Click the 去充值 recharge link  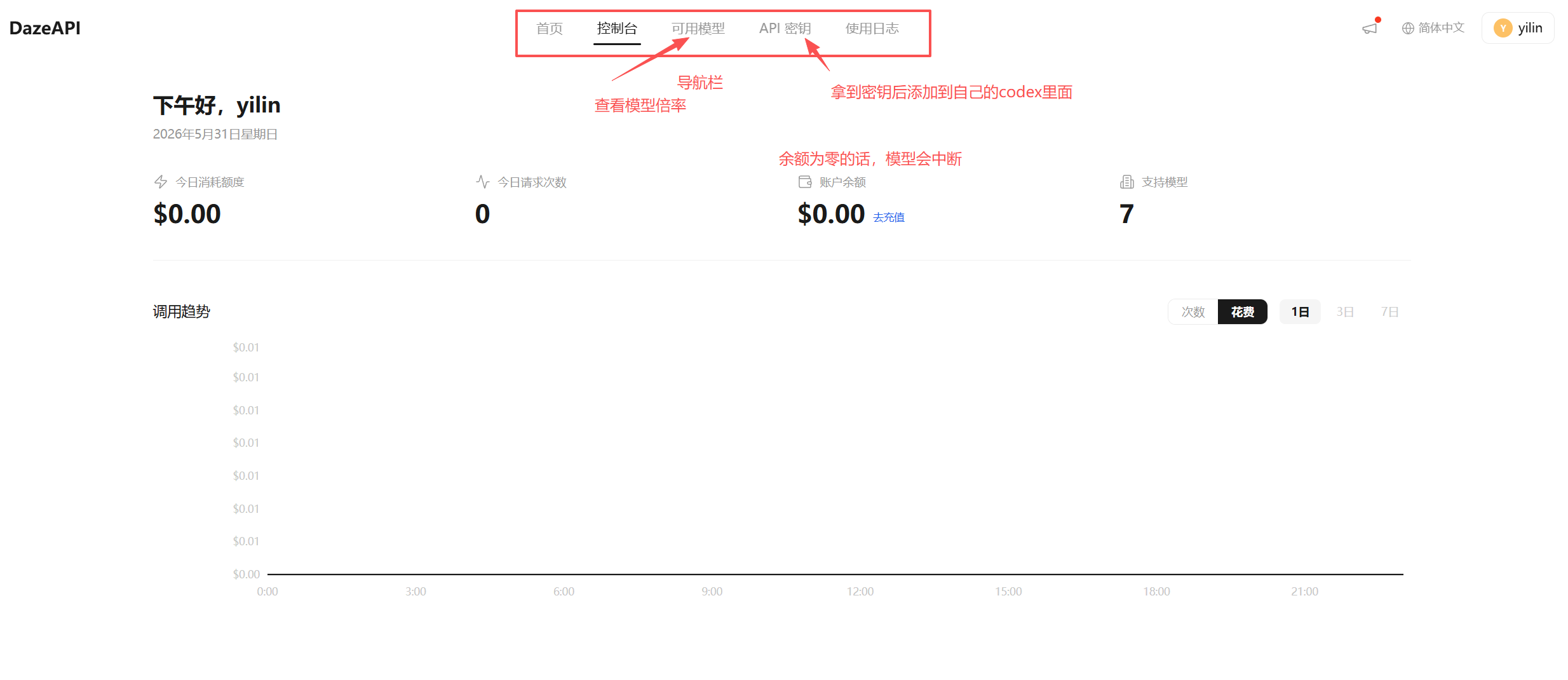pos(888,217)
